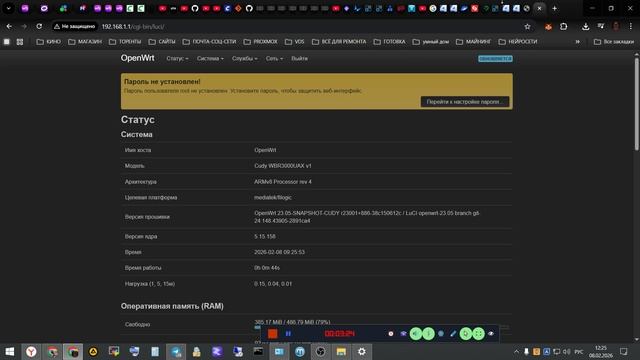Show hidden tray icons chevron
Screen dimensions: 640x360
click(x=516, y=351)
